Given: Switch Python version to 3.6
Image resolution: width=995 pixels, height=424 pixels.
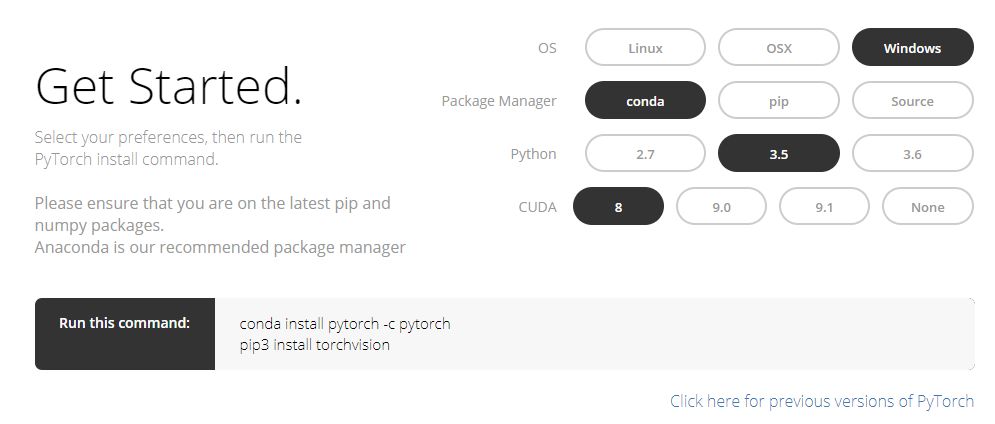Looking at the screenshot, I should 912,154.
